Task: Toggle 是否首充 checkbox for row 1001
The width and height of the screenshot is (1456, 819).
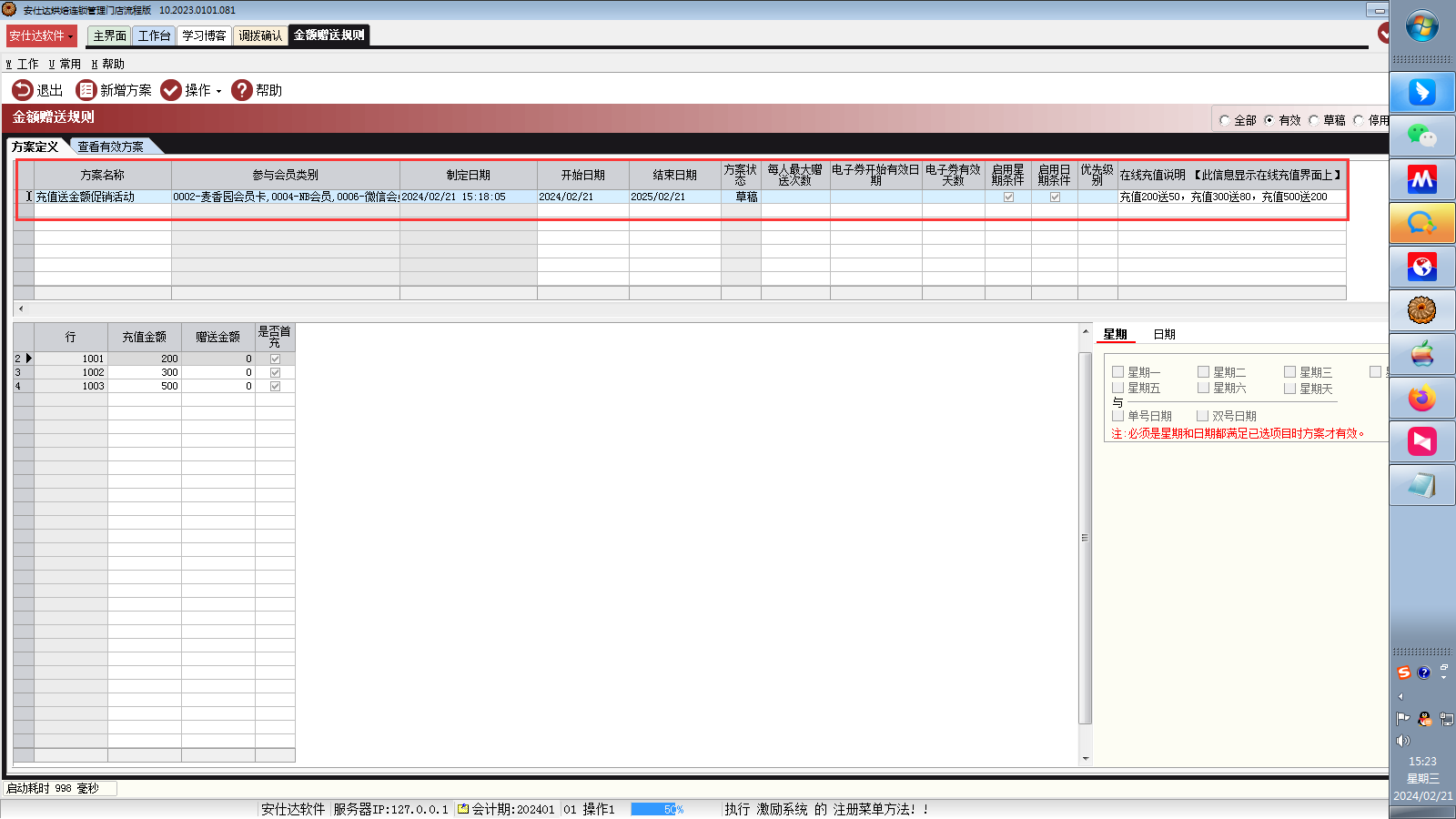Action: tap(275, 359)
